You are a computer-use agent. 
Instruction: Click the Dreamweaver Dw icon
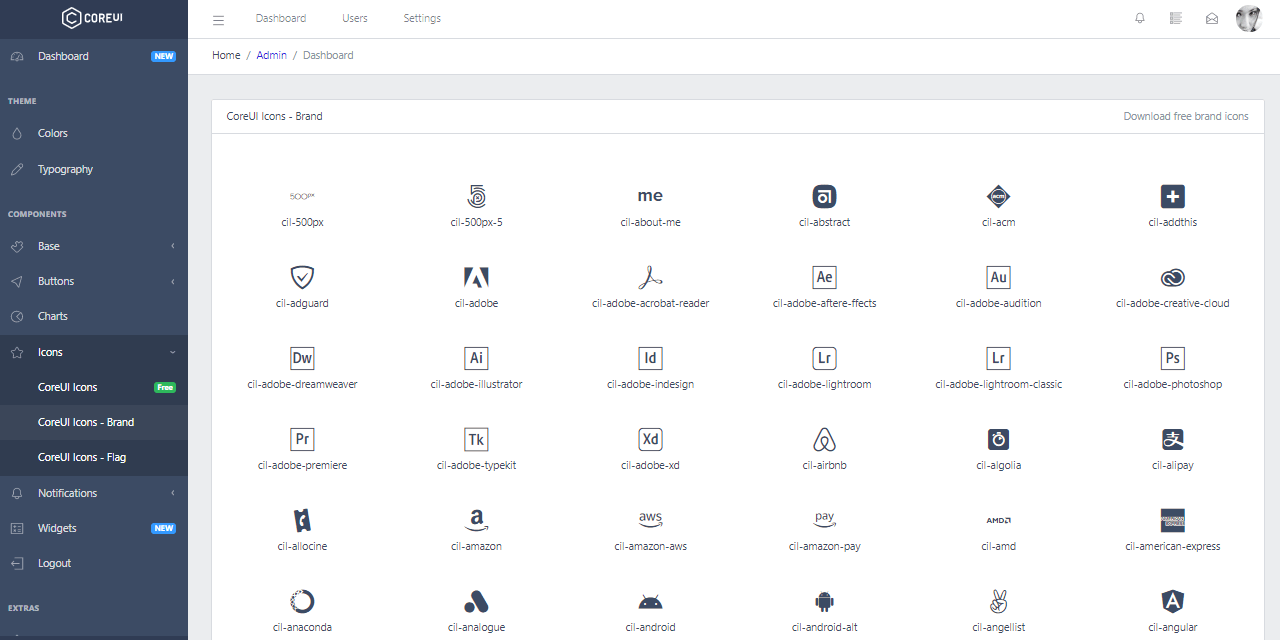point(302,358)
